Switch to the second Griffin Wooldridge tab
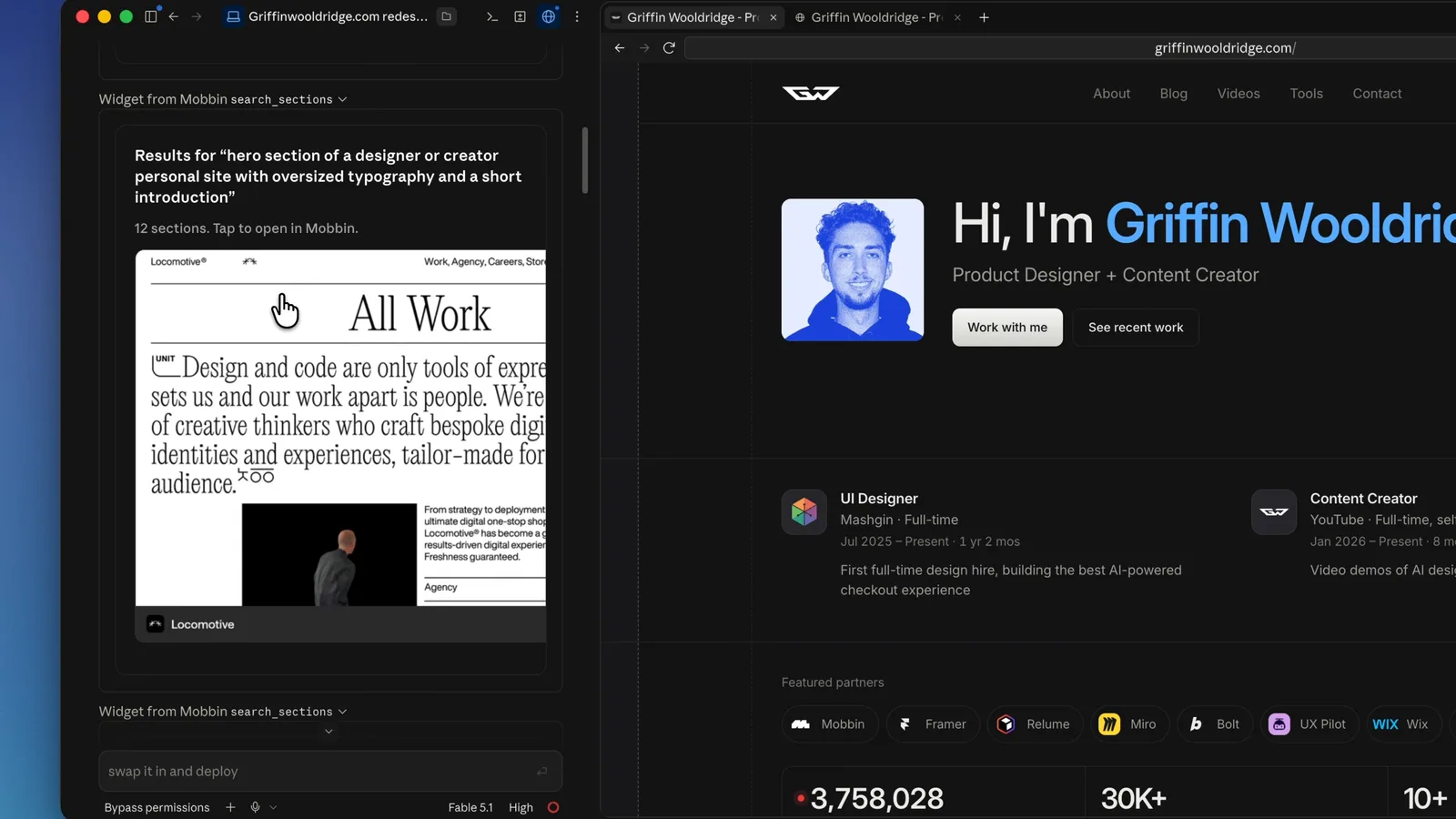Viewport: 1456px width, 819px height. click(x=875, y=17)
